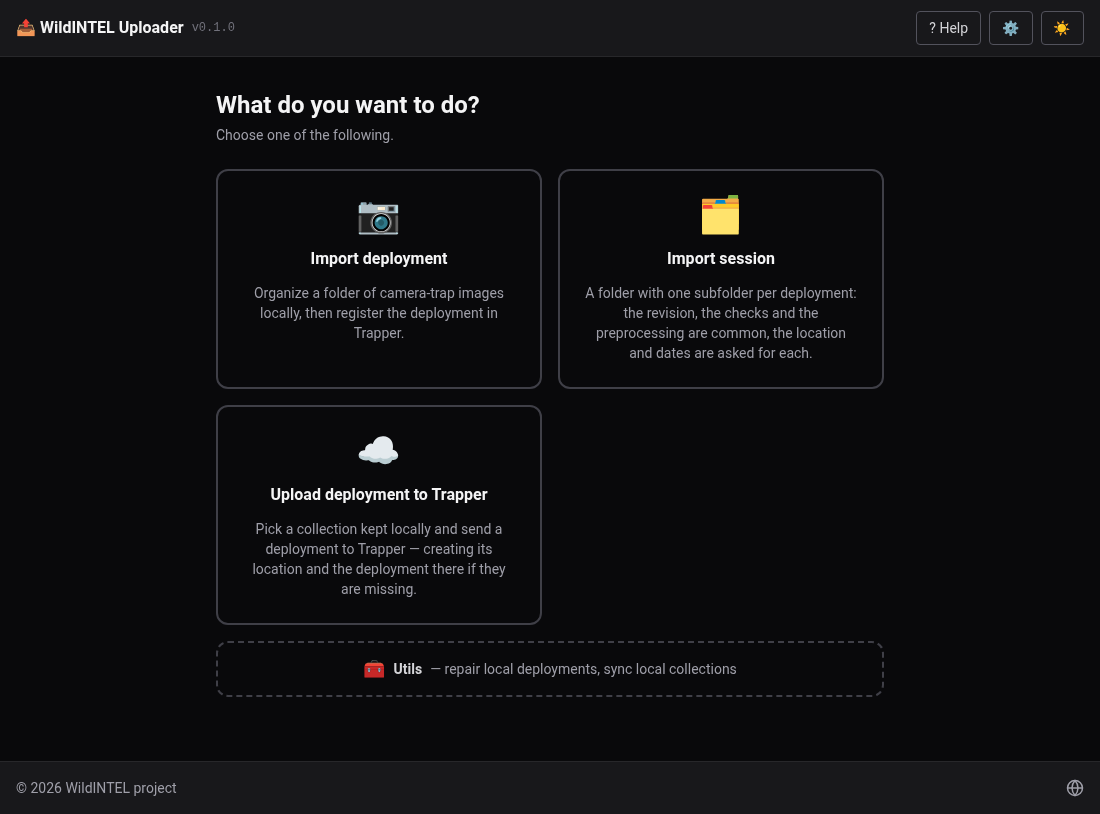
Task: Click the card-index divider icon for Import session
Action: pyautogui.click(x=720, y=215)
